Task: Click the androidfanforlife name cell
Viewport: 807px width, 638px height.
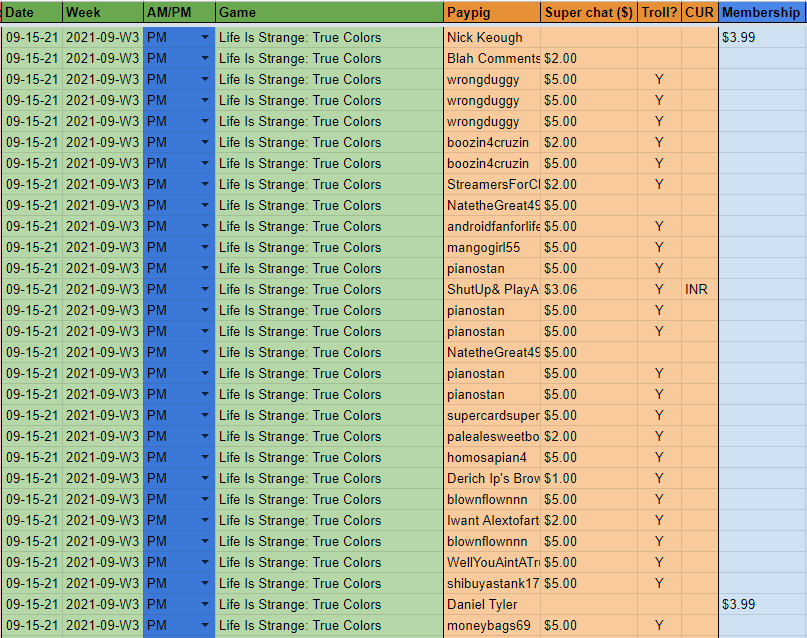Action: pos(492,226)
